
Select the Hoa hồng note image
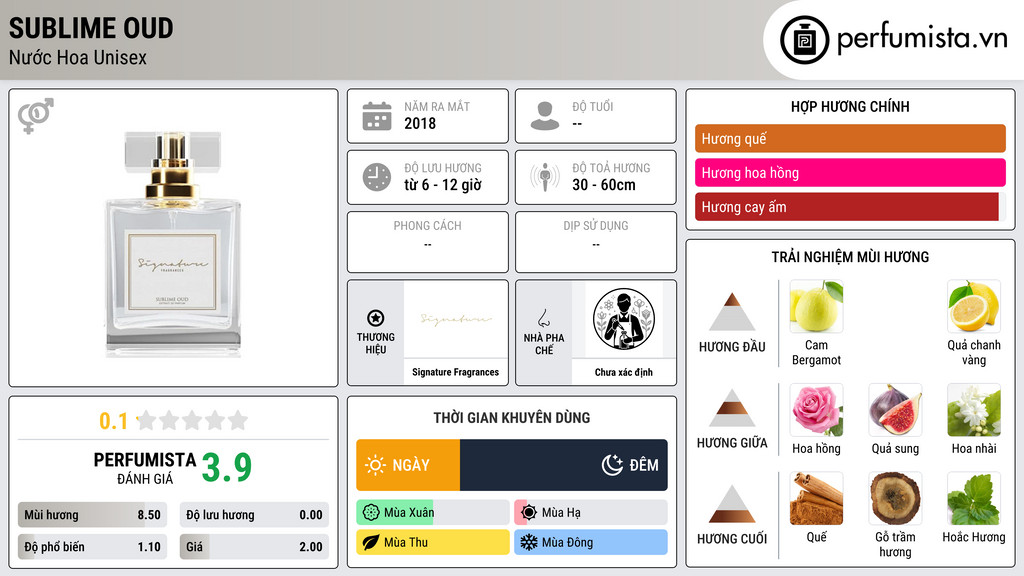(x=816, y=409)
